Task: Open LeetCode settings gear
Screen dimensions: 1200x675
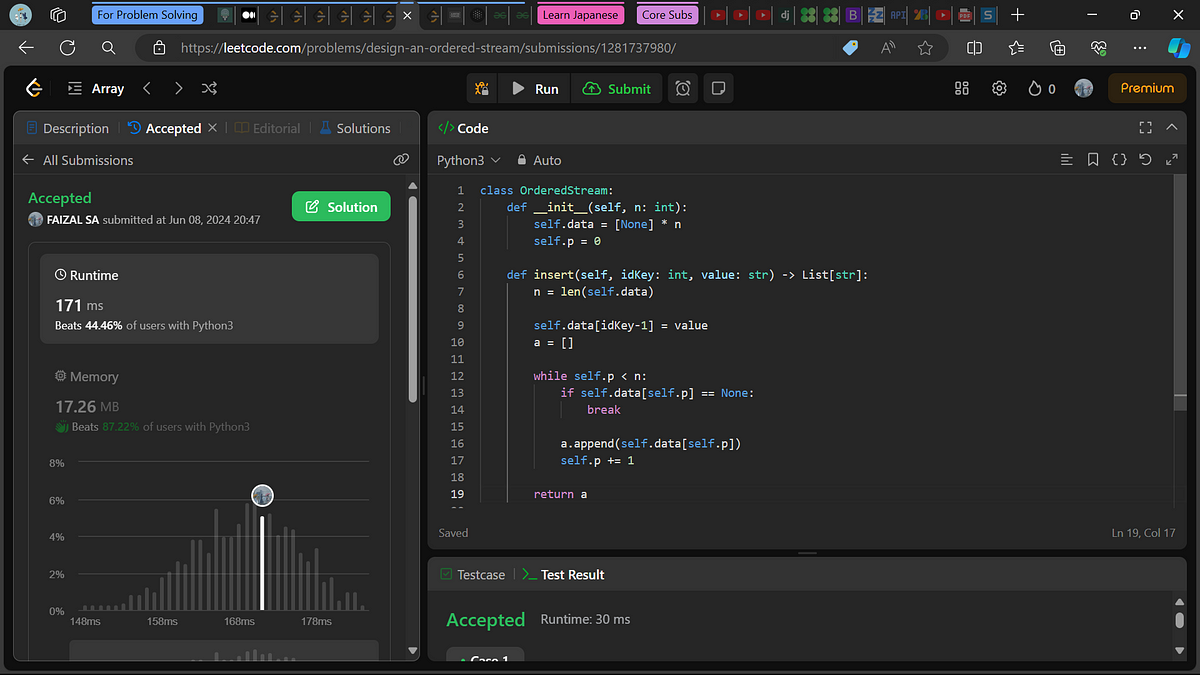Action: pyautogui.click(x=999, y=88)
